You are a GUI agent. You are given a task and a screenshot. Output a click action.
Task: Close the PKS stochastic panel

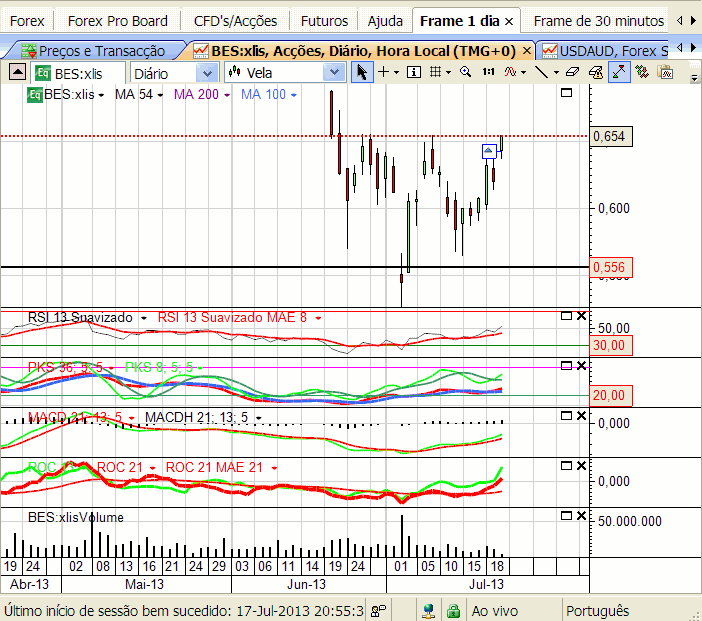click(x=581, y=366)
